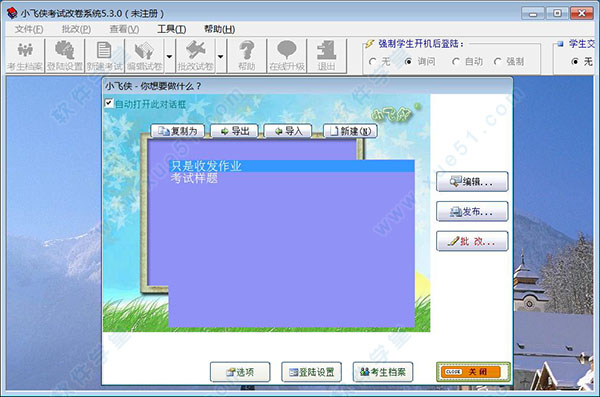
Task: Click the 批改试卷 toolbar icon
Action: point(196,56)
